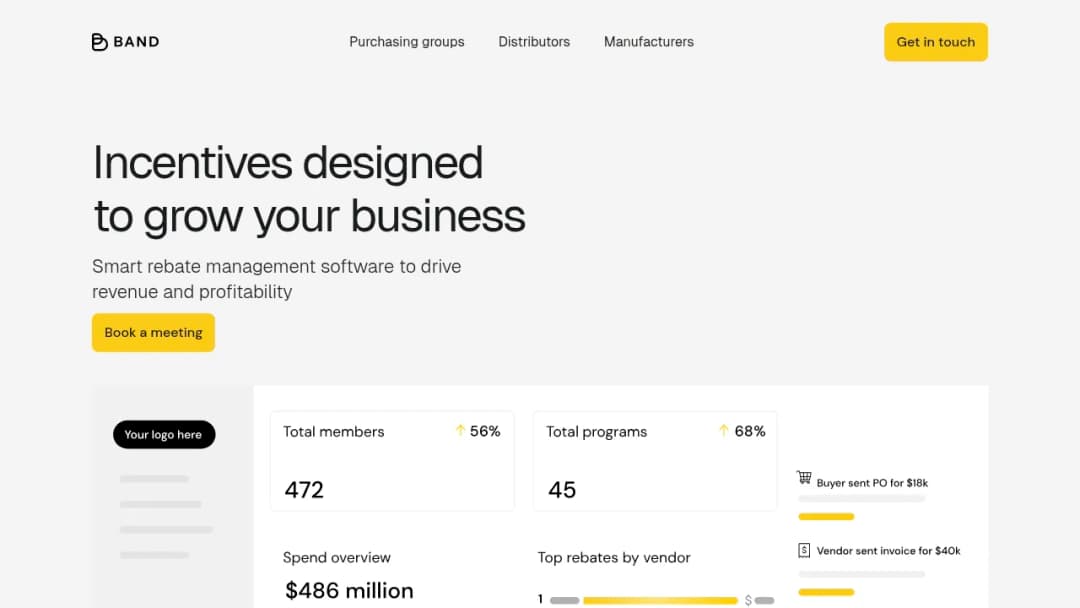
Task: Select the Your logo here badge
Action: (x=164, y=434)
